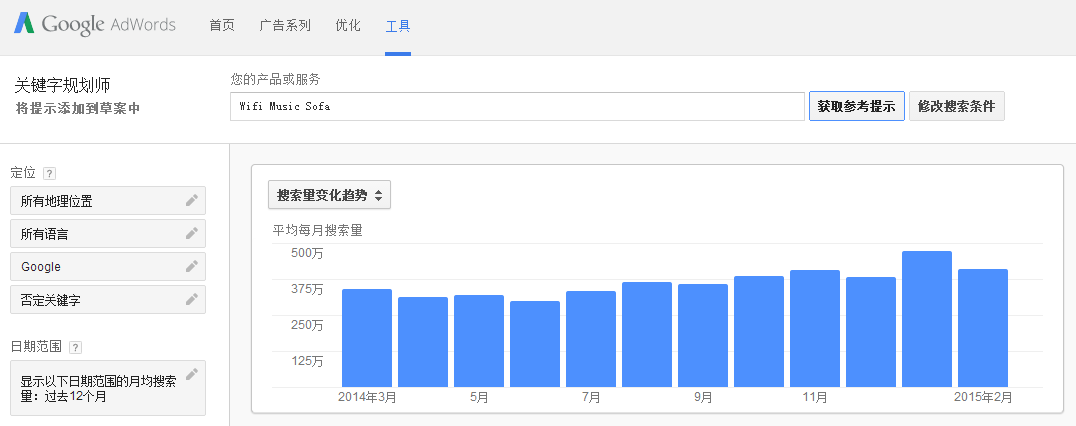This screenshot has width=1076, height=426.
Task: Click pencil icon beside 所有地理位置
Action: tap(192, 200)
